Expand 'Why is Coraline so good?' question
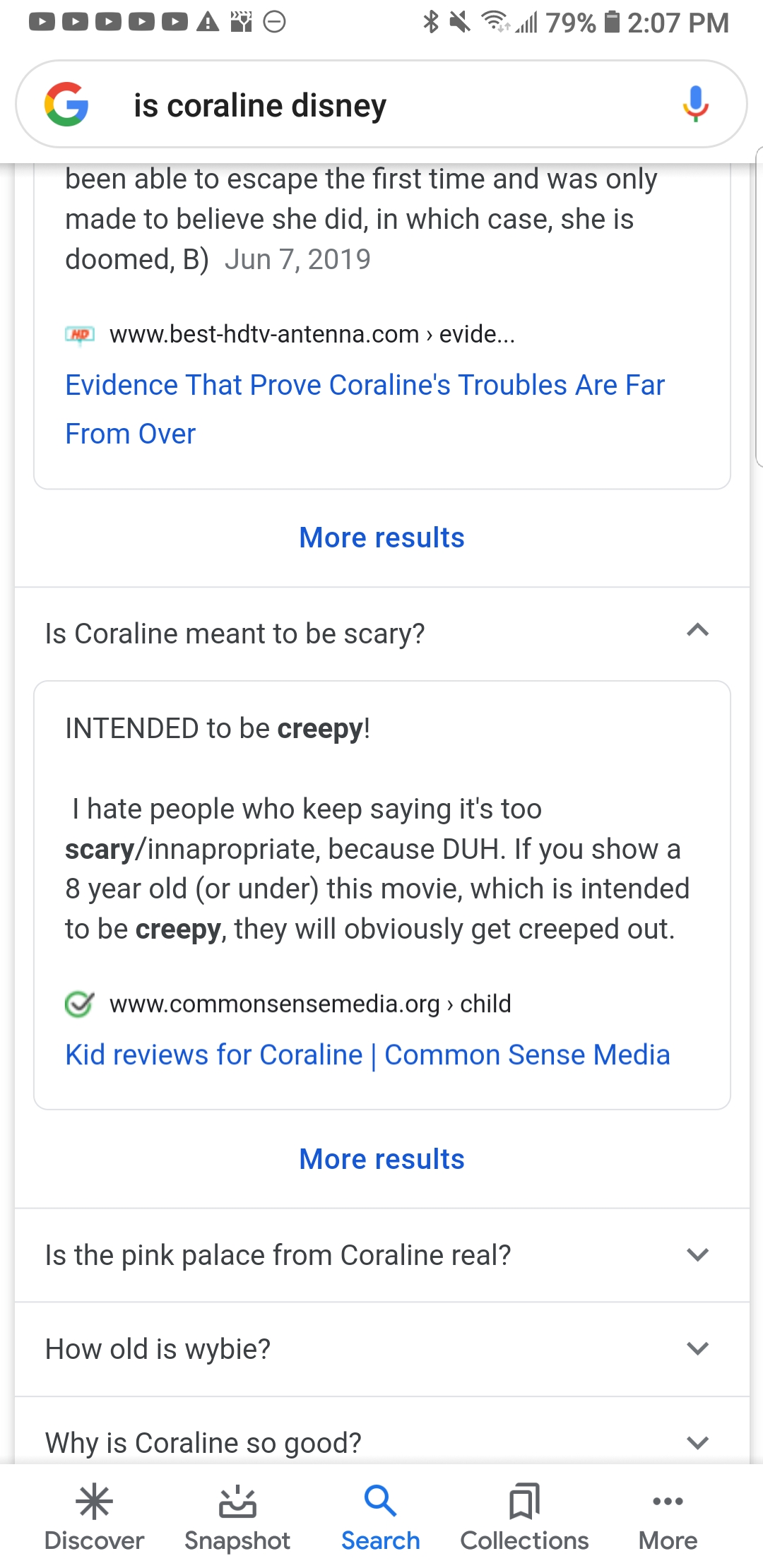 pos(698,1442)
